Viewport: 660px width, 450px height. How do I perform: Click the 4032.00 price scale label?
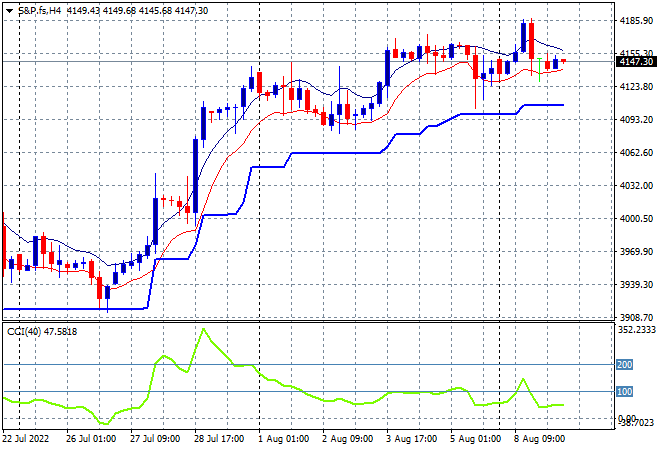[x=636, y=186]
